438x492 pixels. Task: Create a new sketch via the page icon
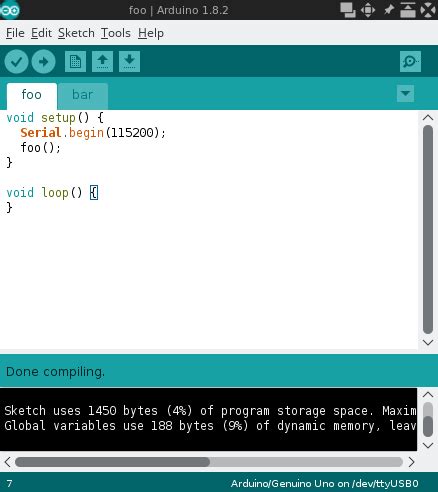click(x=75, y=62)
